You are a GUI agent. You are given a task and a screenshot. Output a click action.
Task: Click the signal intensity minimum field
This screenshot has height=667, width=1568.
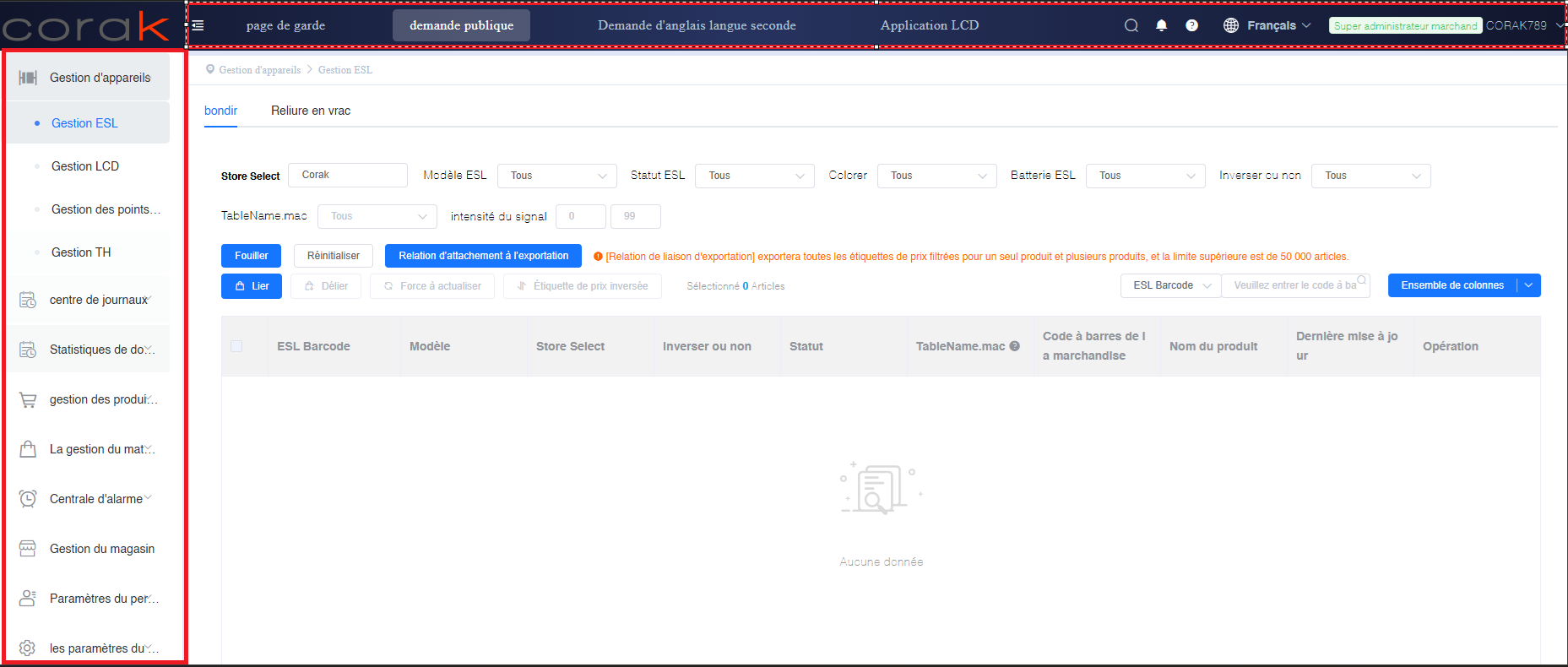click(x=581, y=216)
